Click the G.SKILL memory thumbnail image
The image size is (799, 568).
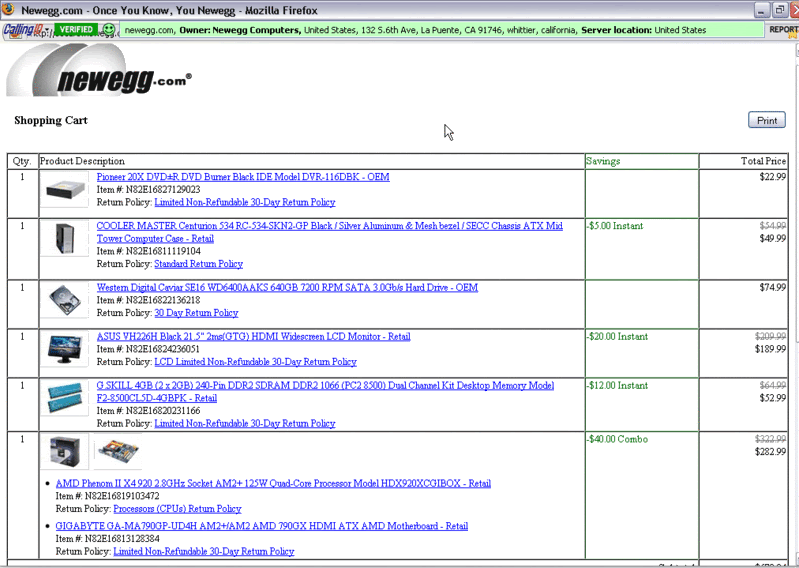click(65, 398)
